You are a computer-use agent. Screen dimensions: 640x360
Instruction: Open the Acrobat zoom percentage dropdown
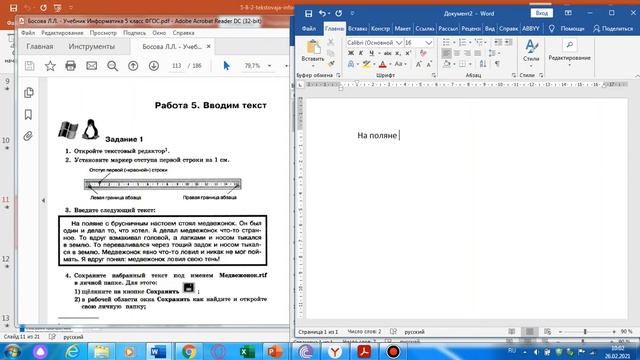click(269, 66)
